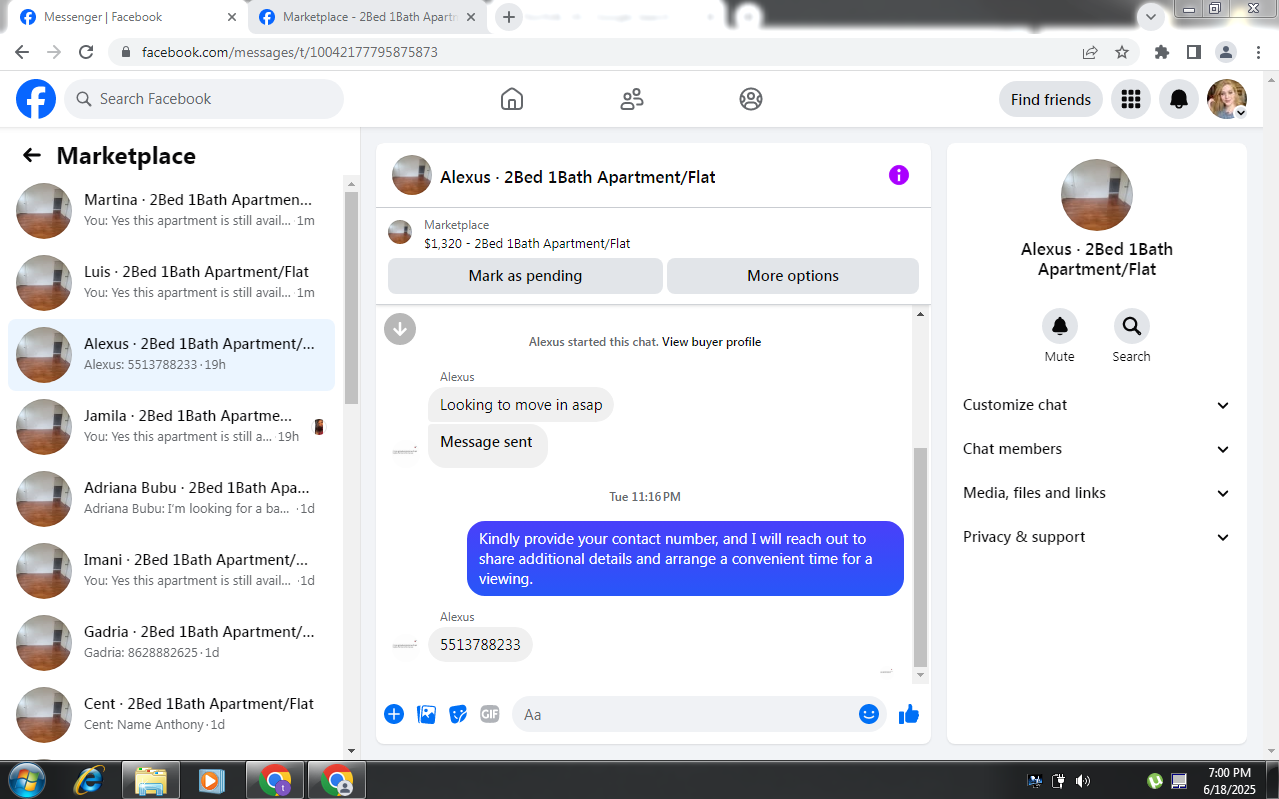Click the chat messages scrollbar
The width and height of the screenshot is (1279, 799).
coord(921,556)
